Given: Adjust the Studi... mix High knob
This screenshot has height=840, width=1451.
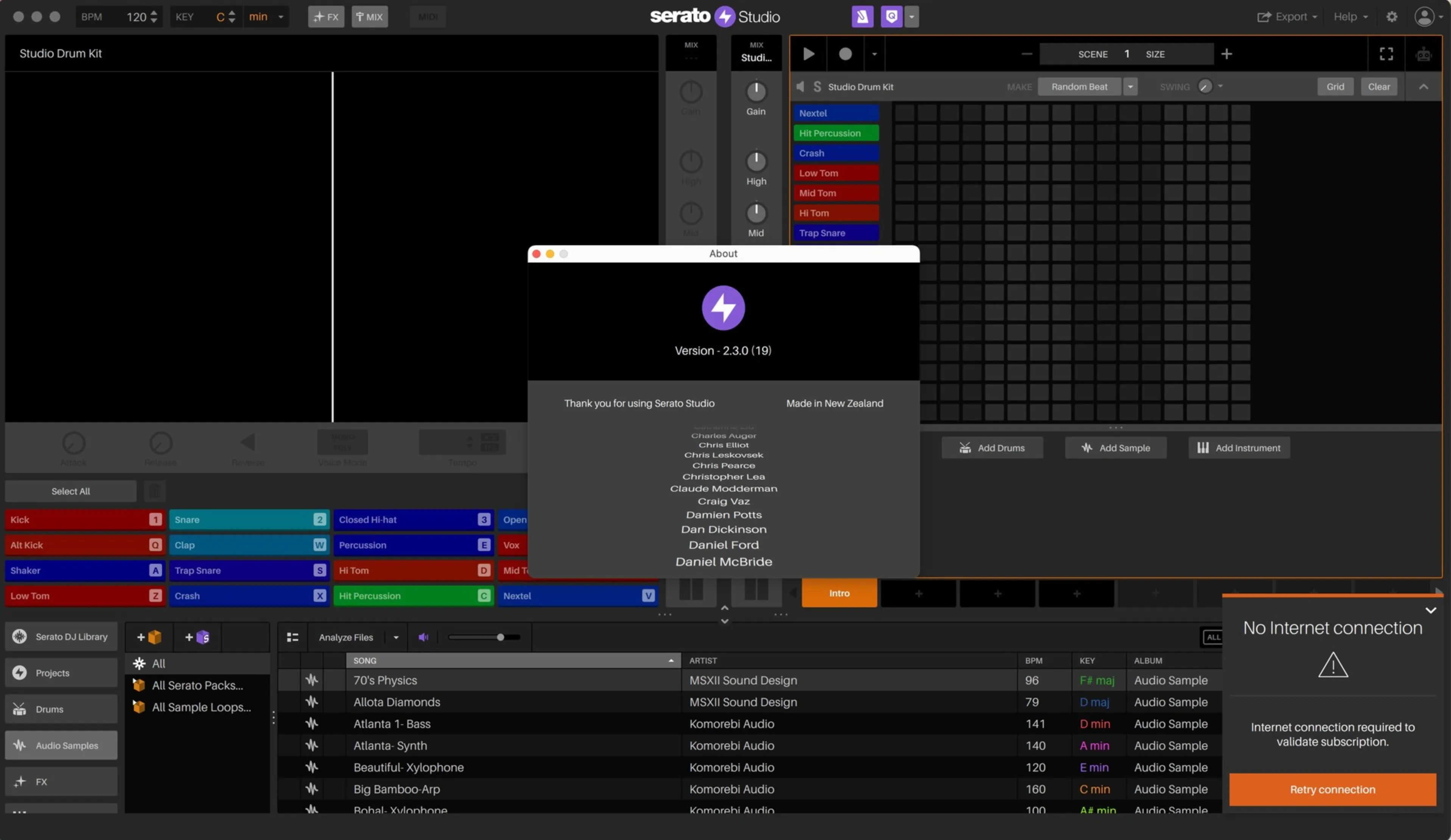Looking at the screenshot, I should (756, 161).
